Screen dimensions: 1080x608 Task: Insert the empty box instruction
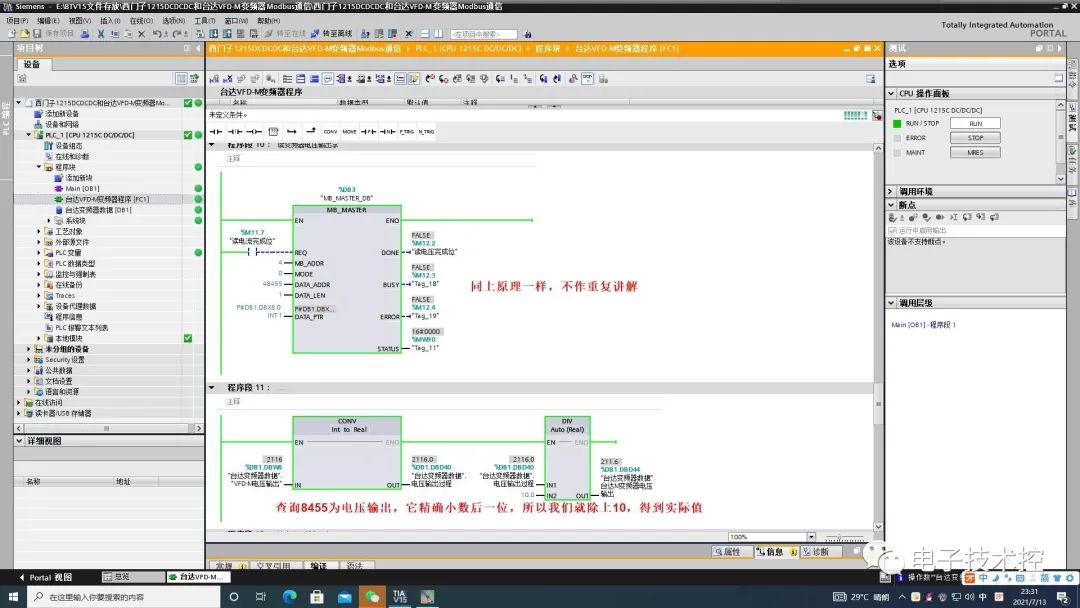(273, 131)
